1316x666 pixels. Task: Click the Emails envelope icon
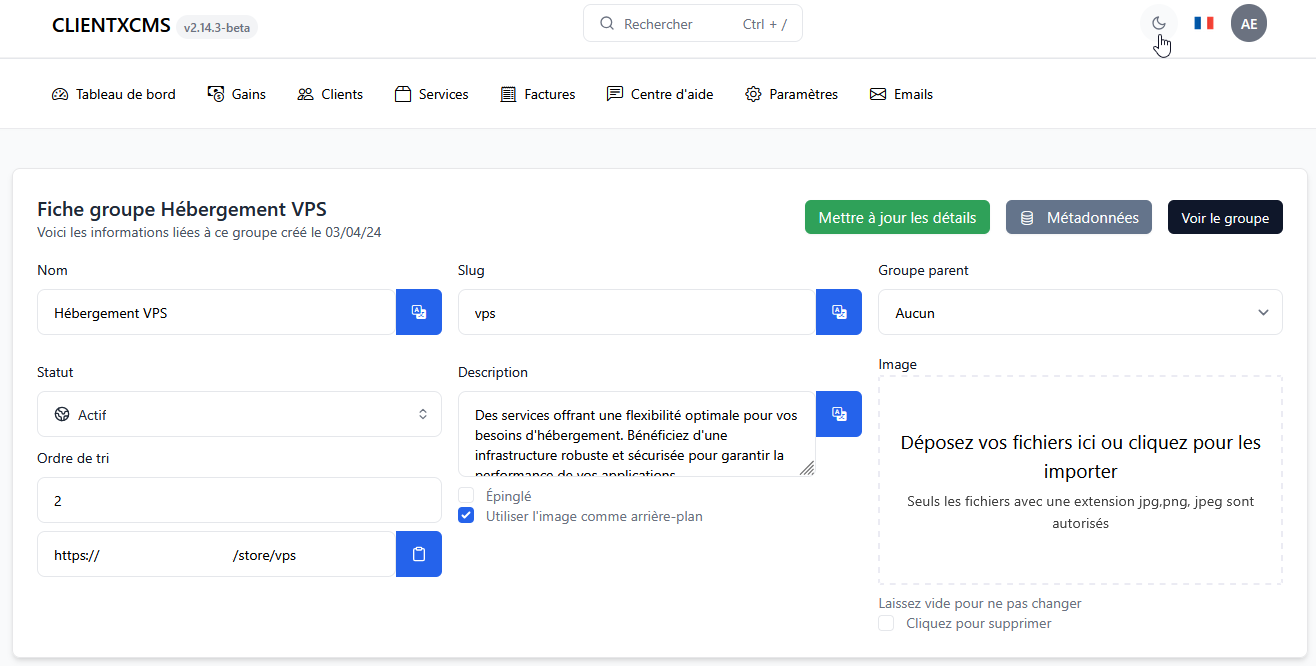click(878, 94)
